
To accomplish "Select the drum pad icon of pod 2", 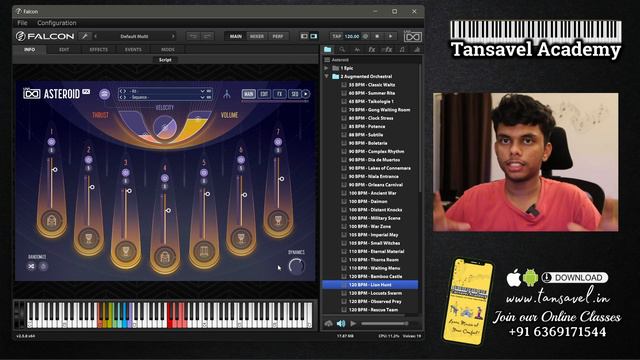I will click(89, 238).
